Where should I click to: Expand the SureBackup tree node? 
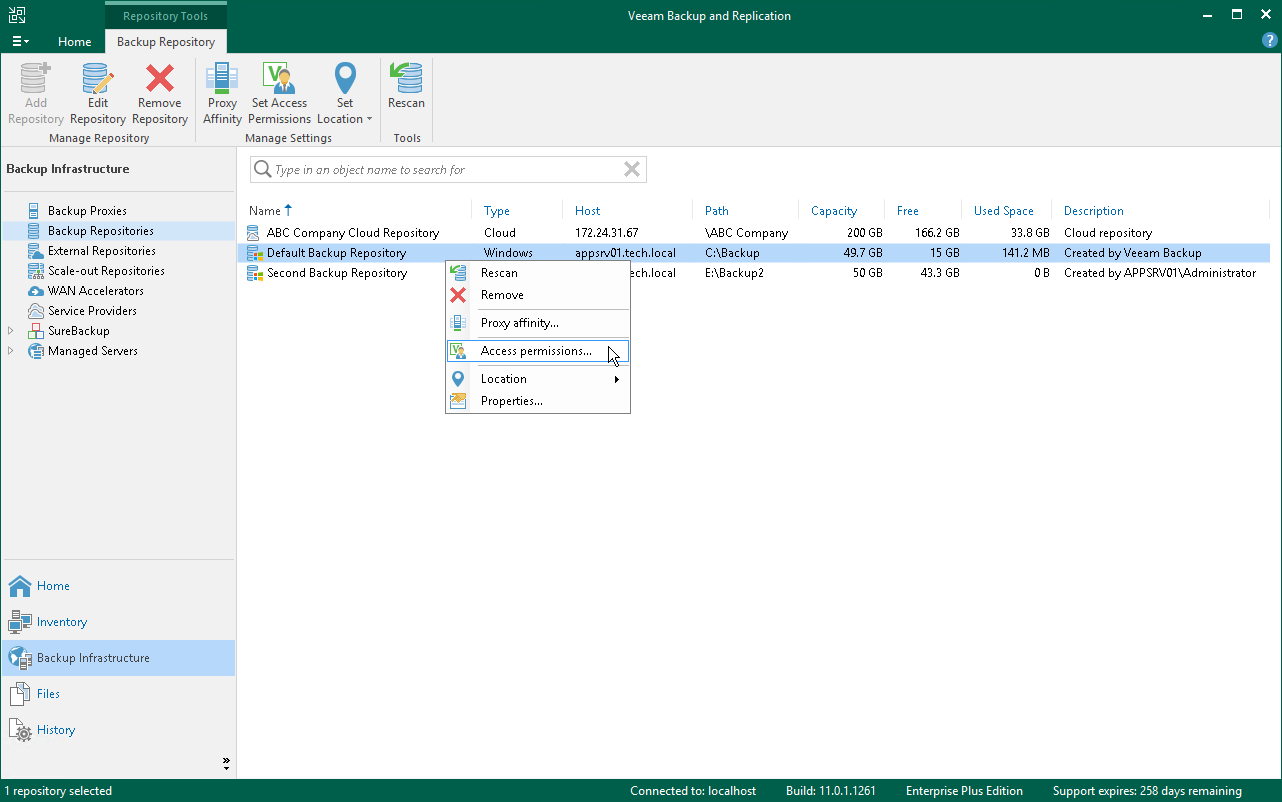(x=11, y=331)
